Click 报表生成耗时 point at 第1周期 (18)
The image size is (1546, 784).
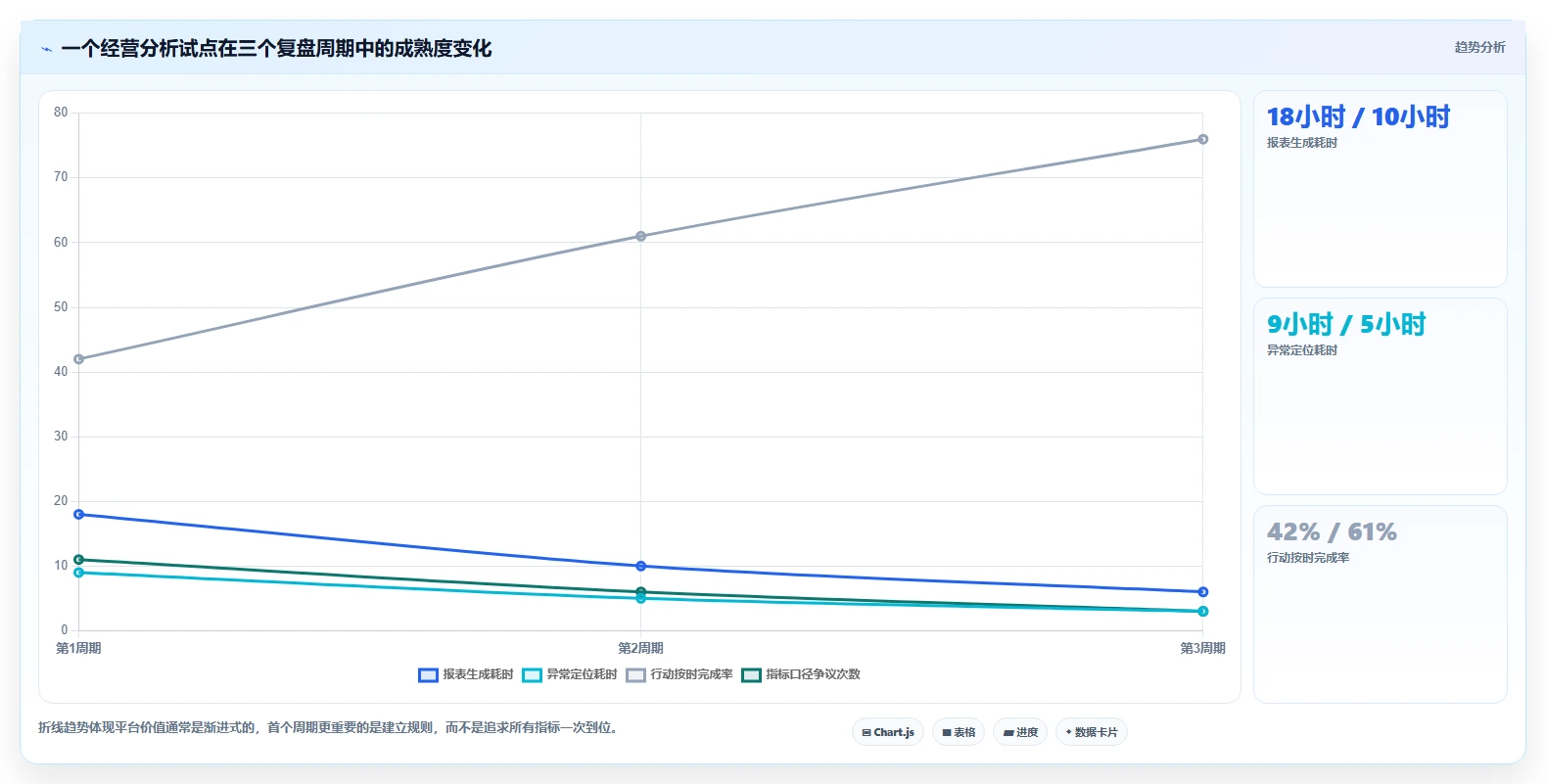(78, 514)
